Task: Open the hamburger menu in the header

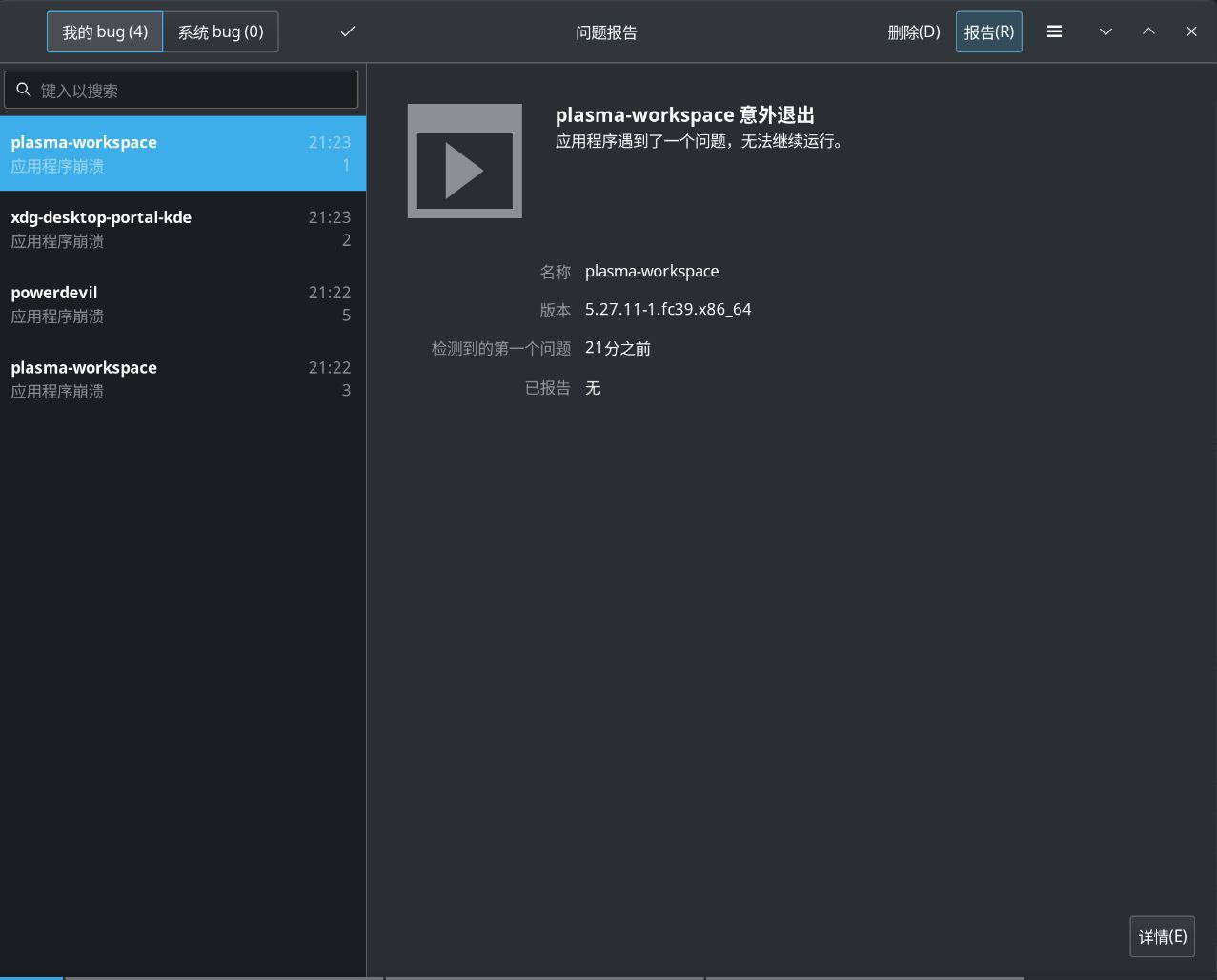Action: [x=1054, y=31]
